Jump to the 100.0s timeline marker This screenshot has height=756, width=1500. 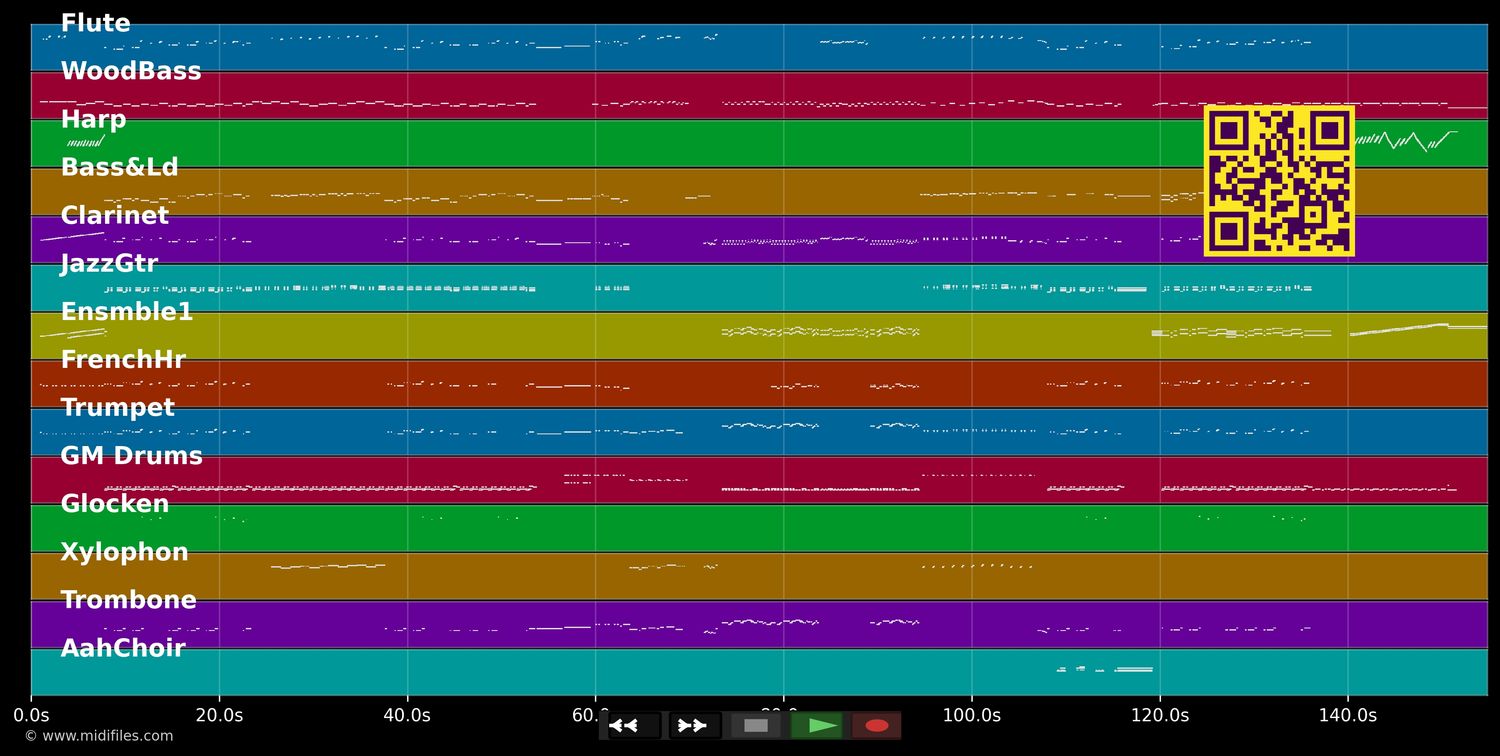point(971,716)
